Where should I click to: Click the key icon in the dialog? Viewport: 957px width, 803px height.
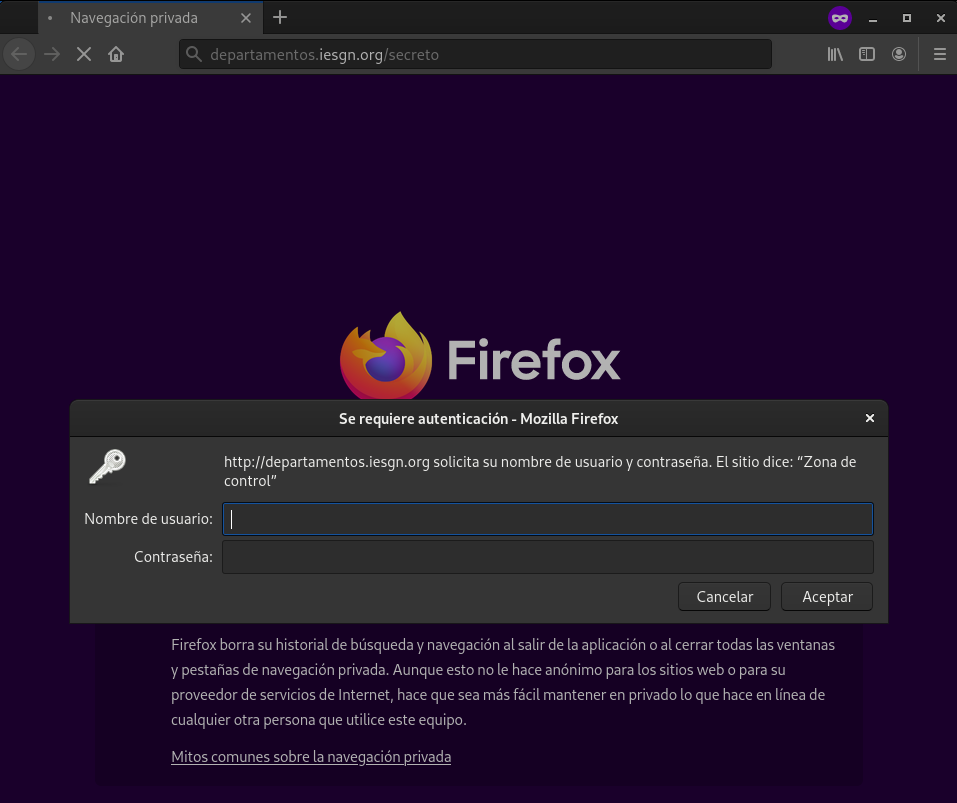[107, 466]
